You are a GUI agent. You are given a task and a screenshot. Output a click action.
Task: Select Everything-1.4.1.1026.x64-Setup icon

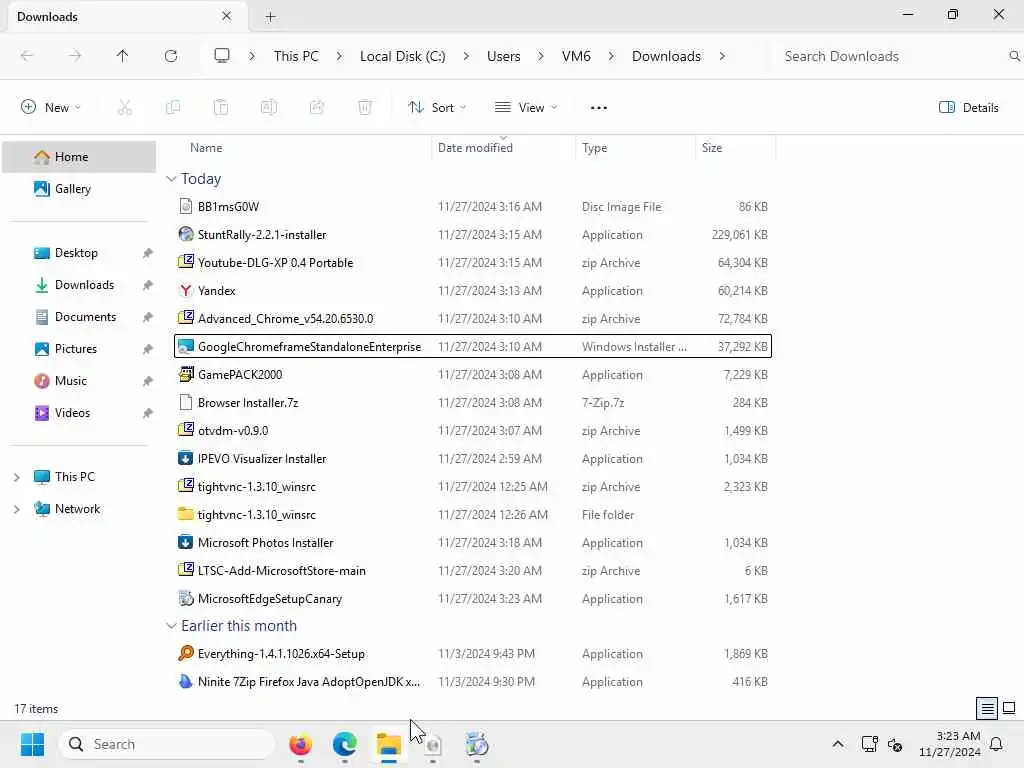point(186,653)
